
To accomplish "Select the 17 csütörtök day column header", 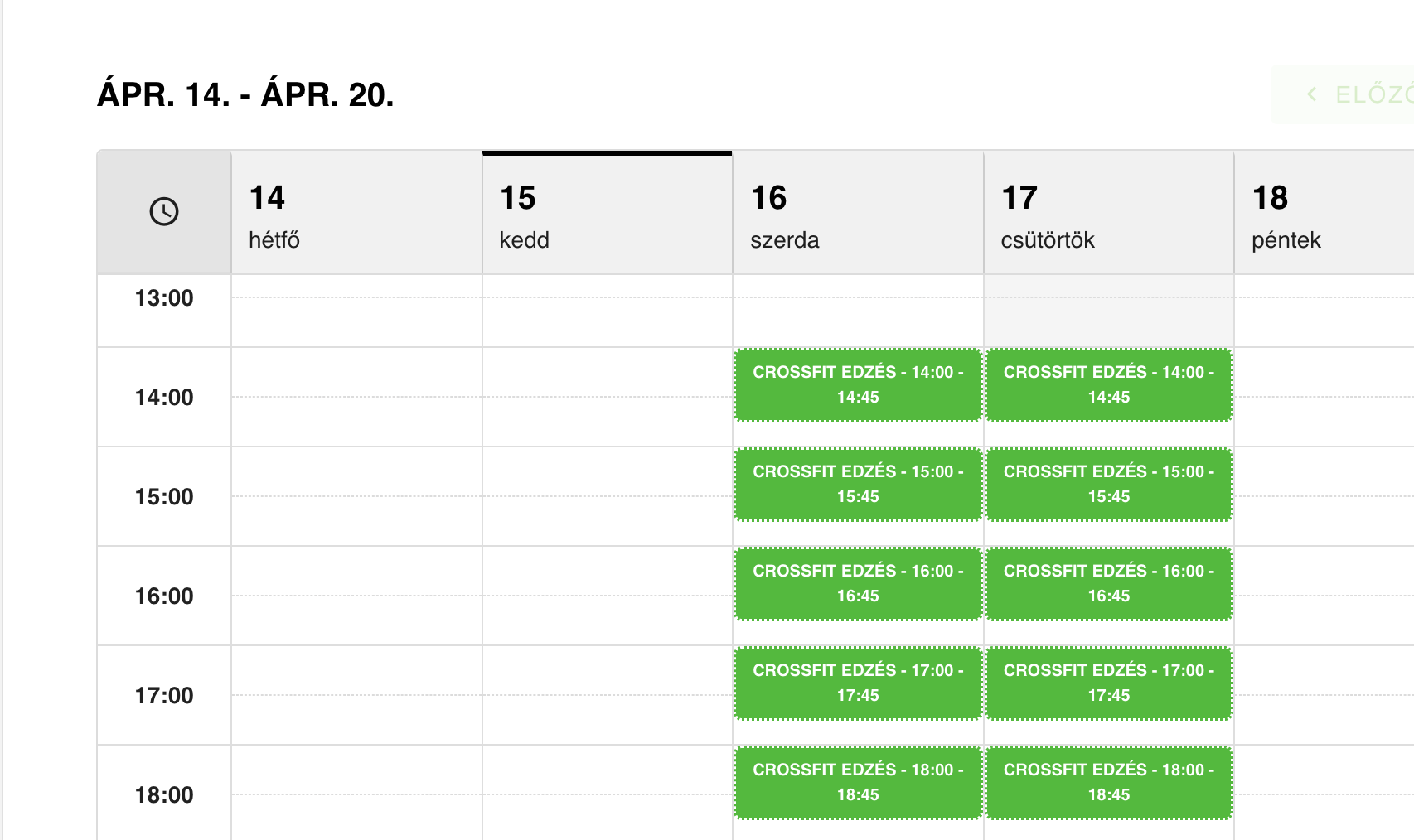I will [1108, 214].
